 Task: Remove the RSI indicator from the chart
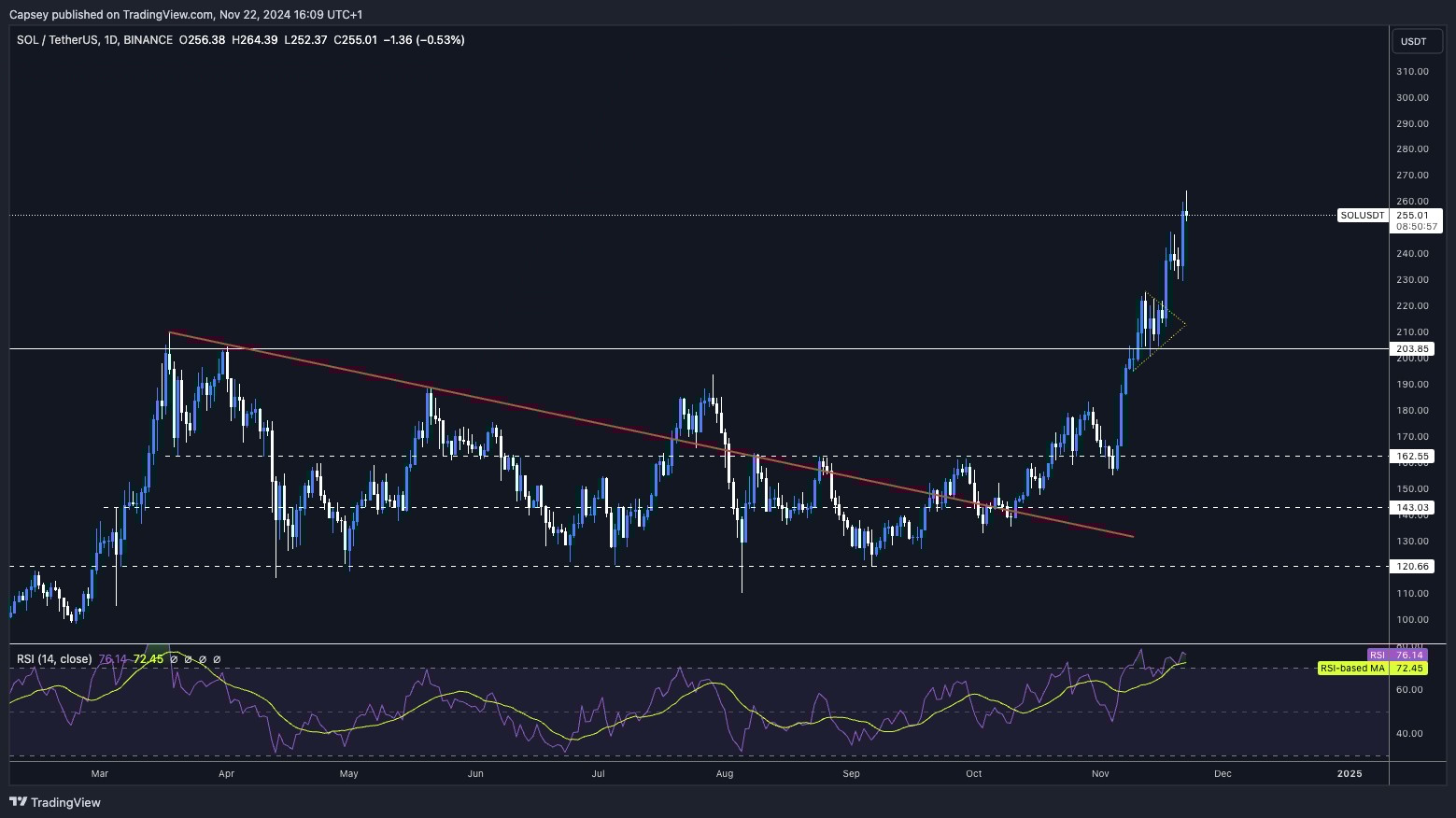[x=203, y=659]
